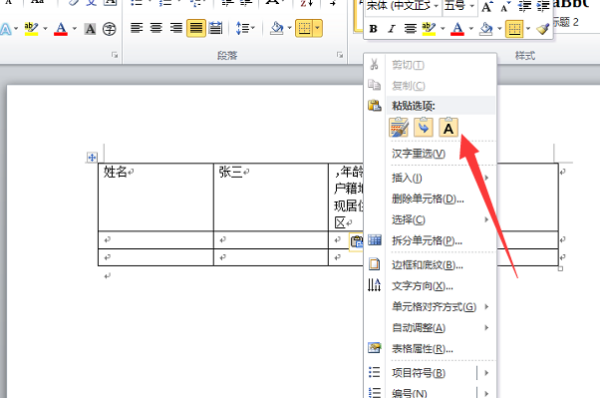Open mini toolbar shading dropdown arrow

(x=499, y=29)
